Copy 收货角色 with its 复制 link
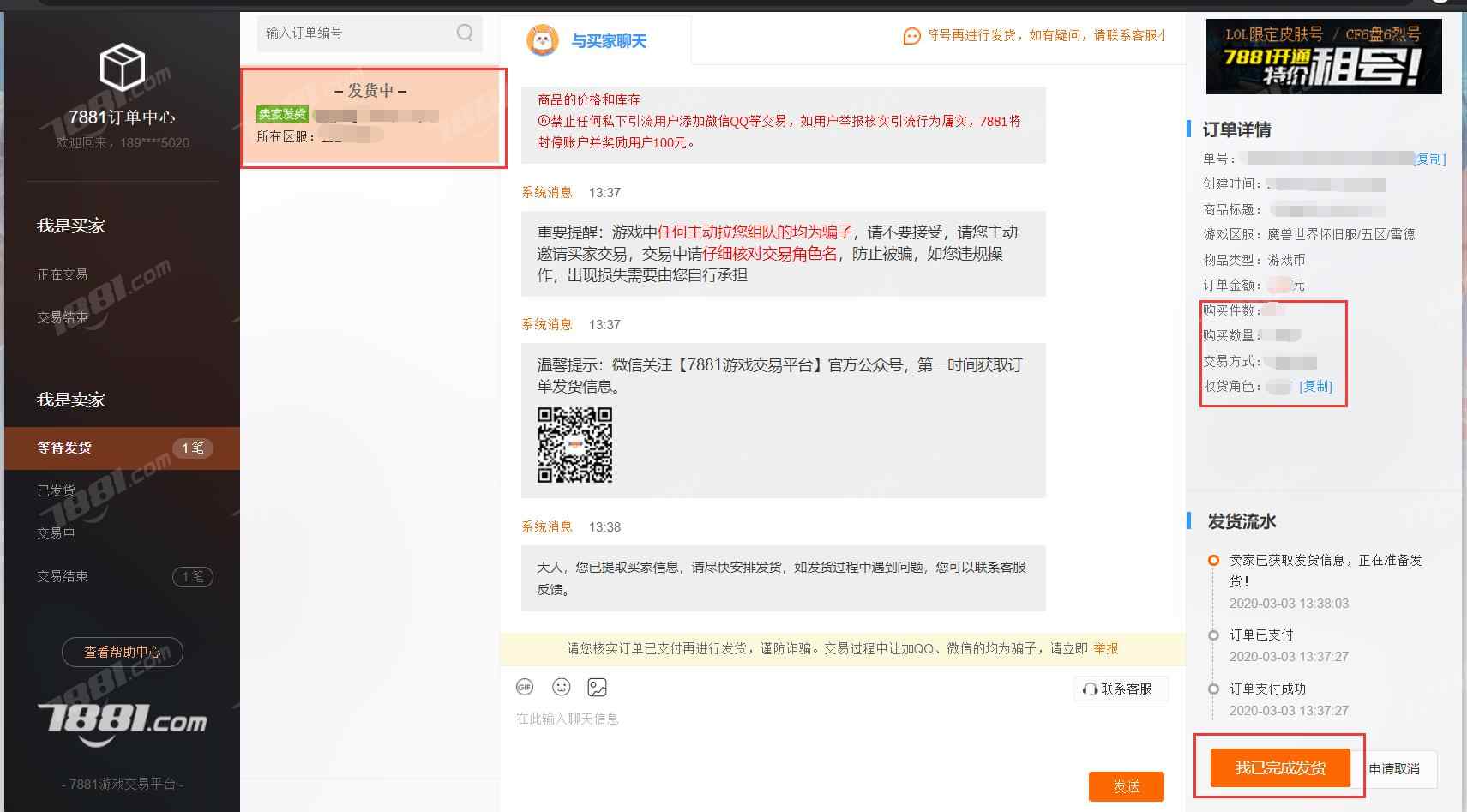This screenshot has height=812, width=1467. (1316, 387)
